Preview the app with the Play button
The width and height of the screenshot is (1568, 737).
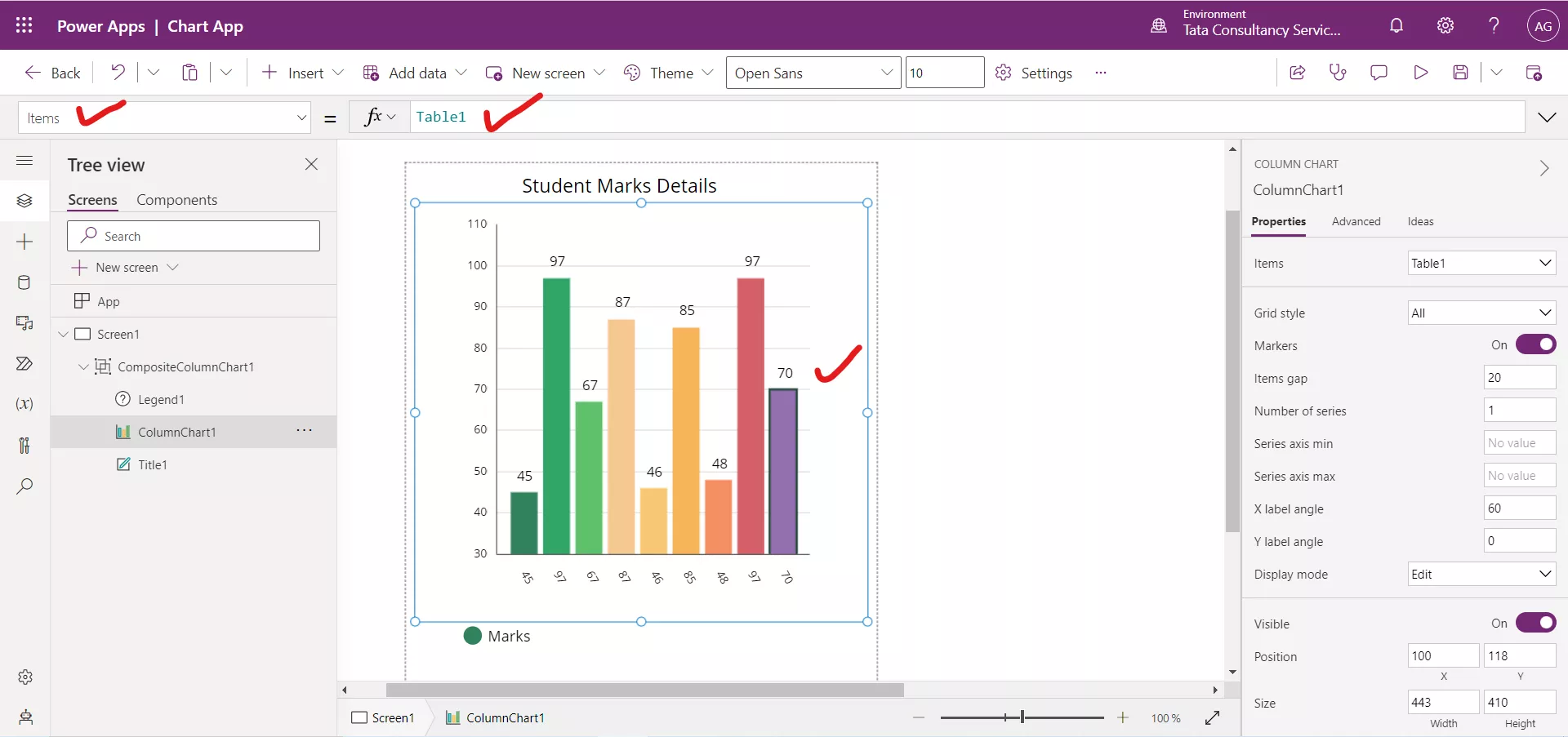(1420, 72)
